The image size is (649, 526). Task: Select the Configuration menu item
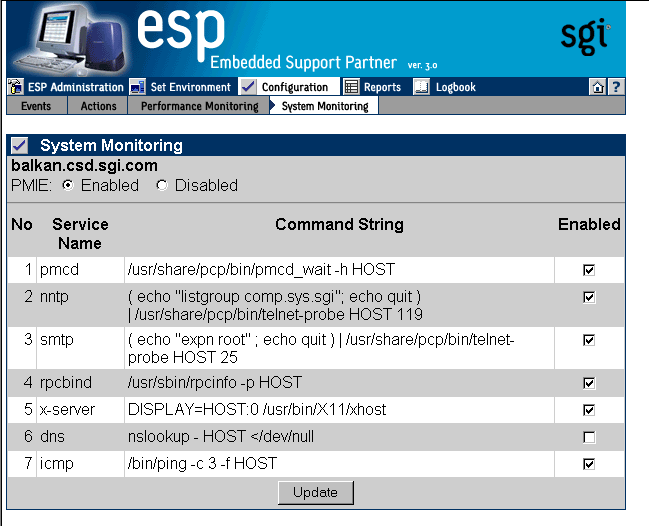[295, 87]
